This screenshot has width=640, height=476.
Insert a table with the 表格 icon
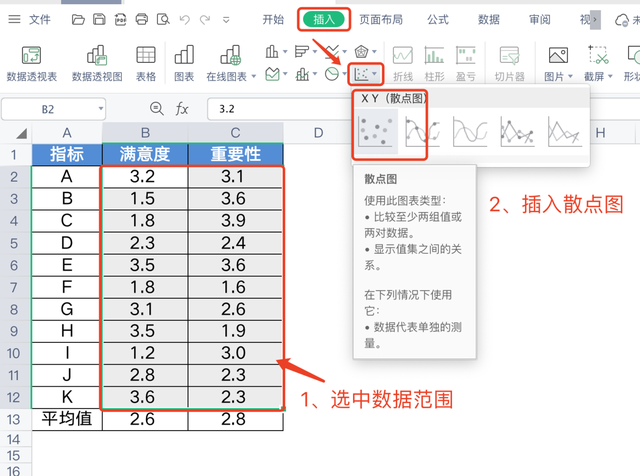tap(146, 55)
